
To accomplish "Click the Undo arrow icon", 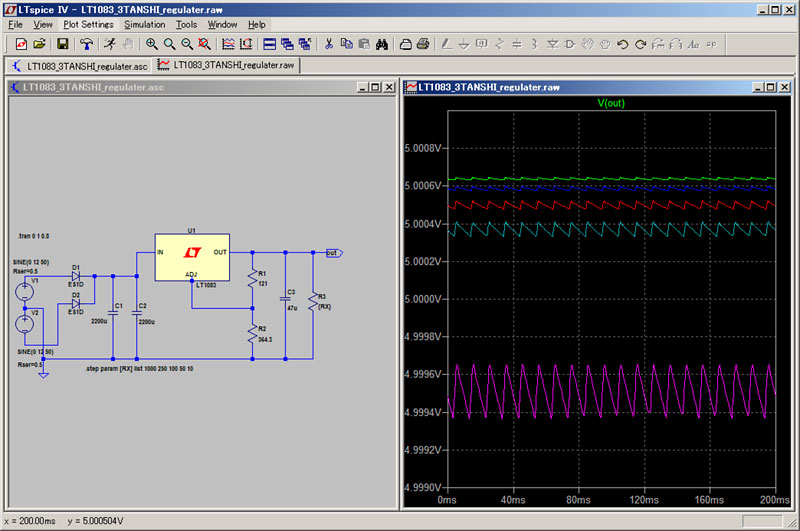I will point(622,44).
